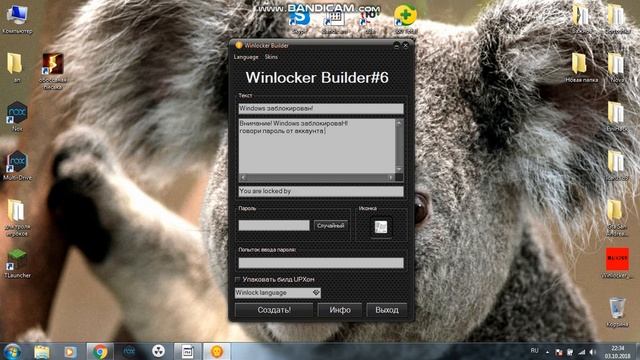Click inside the multiline message text area
Viewport: 640px width, 360px height.
coord(317,146)
